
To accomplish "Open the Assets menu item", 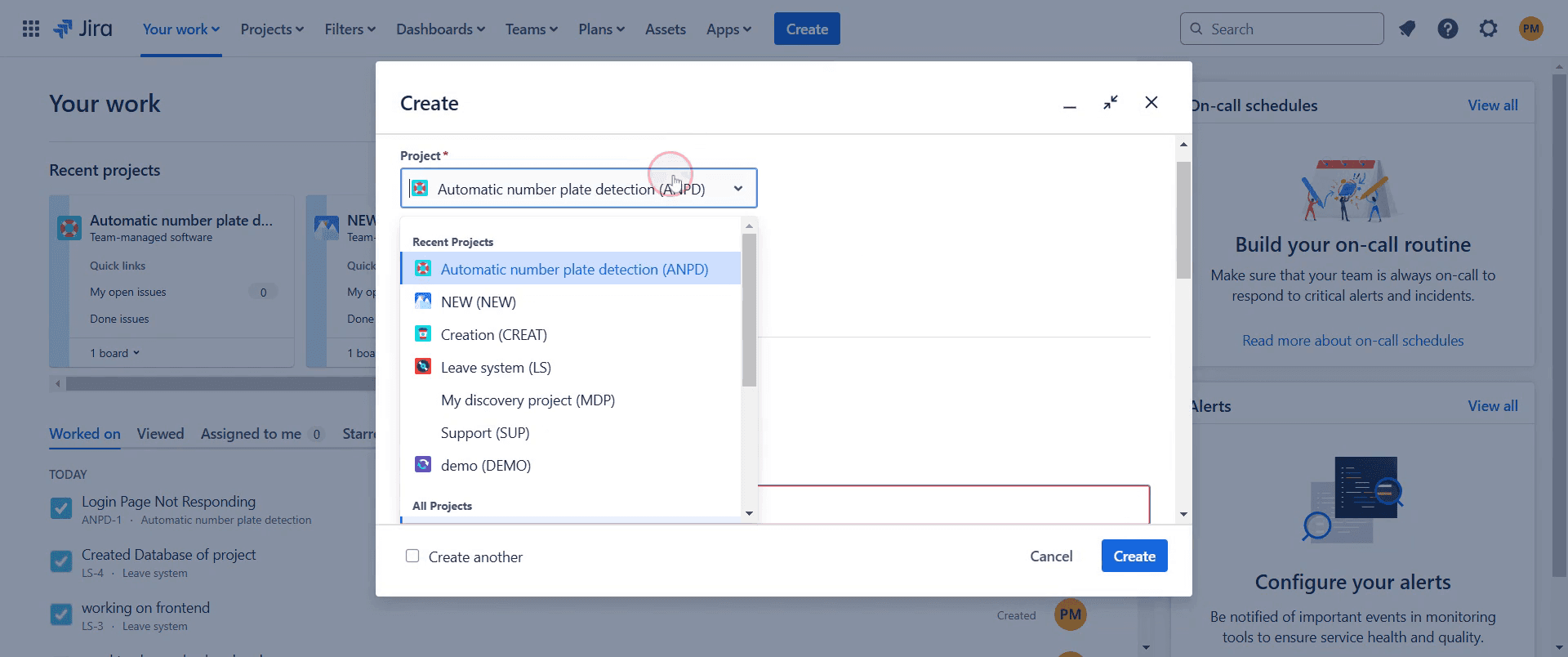I will coord(666,29).
